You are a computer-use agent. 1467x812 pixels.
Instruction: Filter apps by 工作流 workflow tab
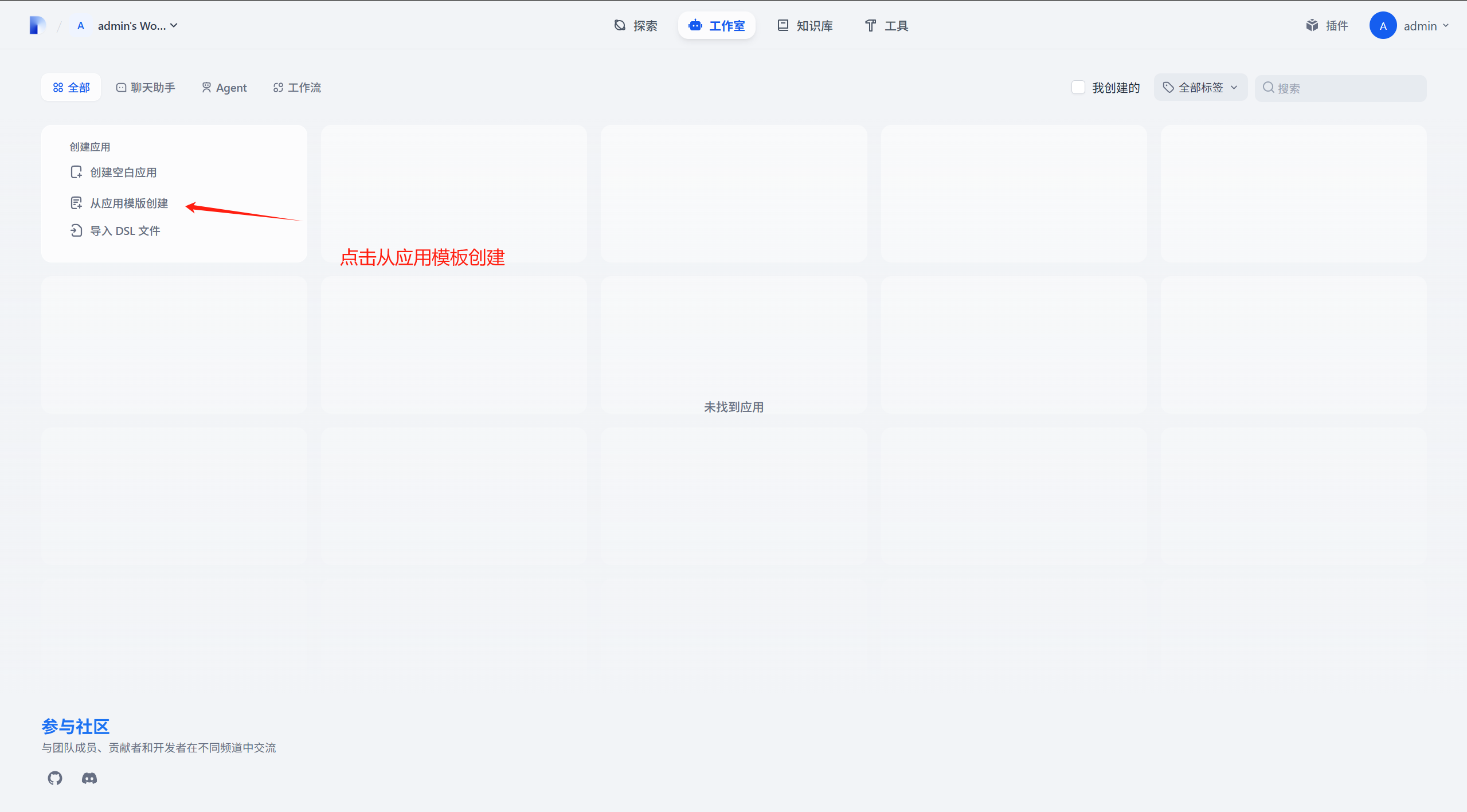297,88
